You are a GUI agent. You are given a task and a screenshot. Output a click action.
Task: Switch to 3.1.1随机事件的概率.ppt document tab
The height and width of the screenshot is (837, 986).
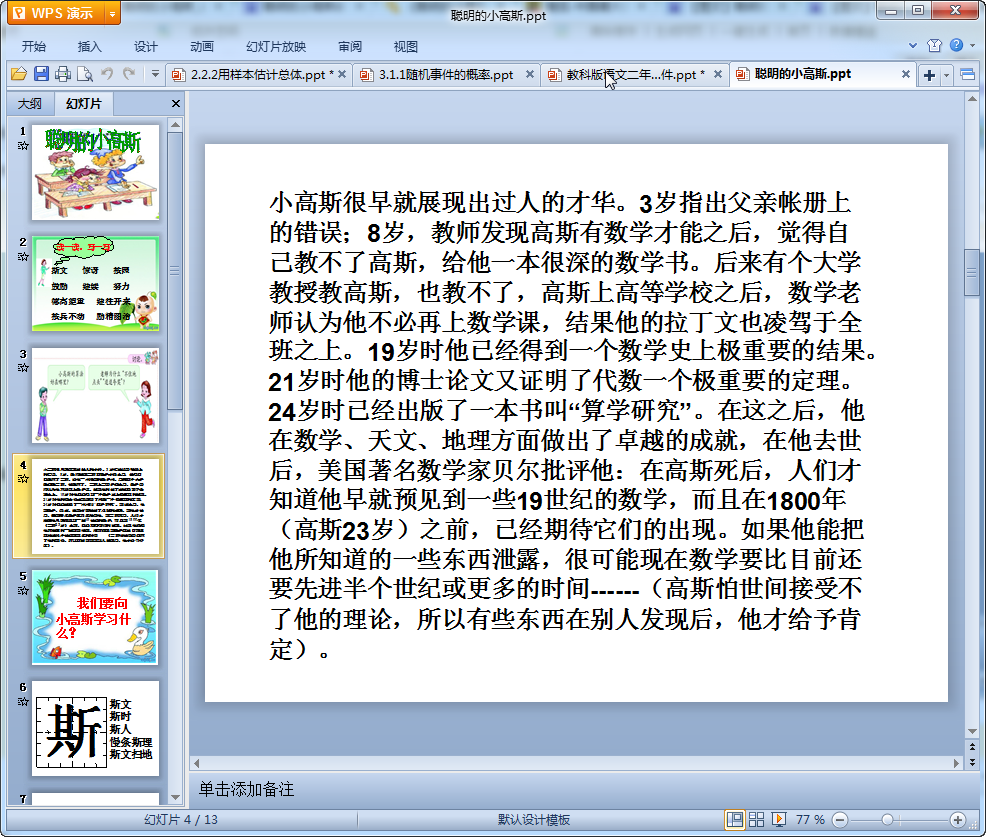(x=445, y=75)
